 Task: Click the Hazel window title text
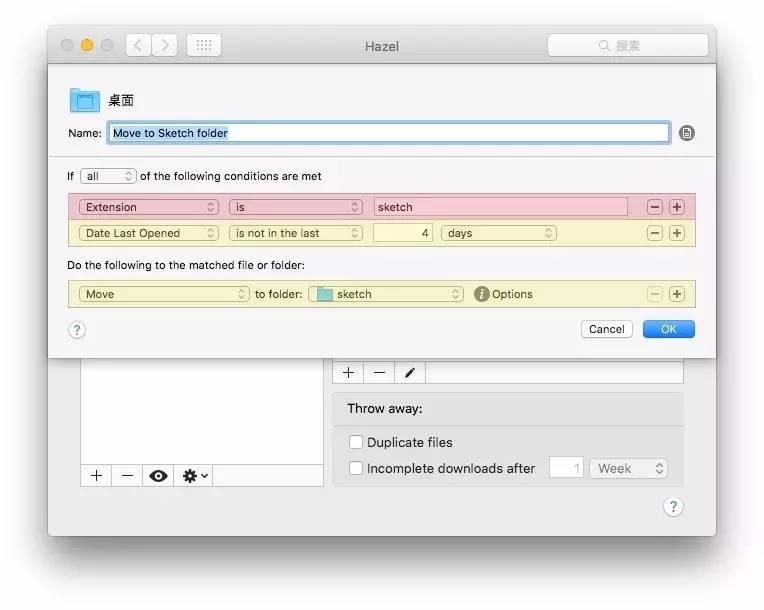pos(382,46)
